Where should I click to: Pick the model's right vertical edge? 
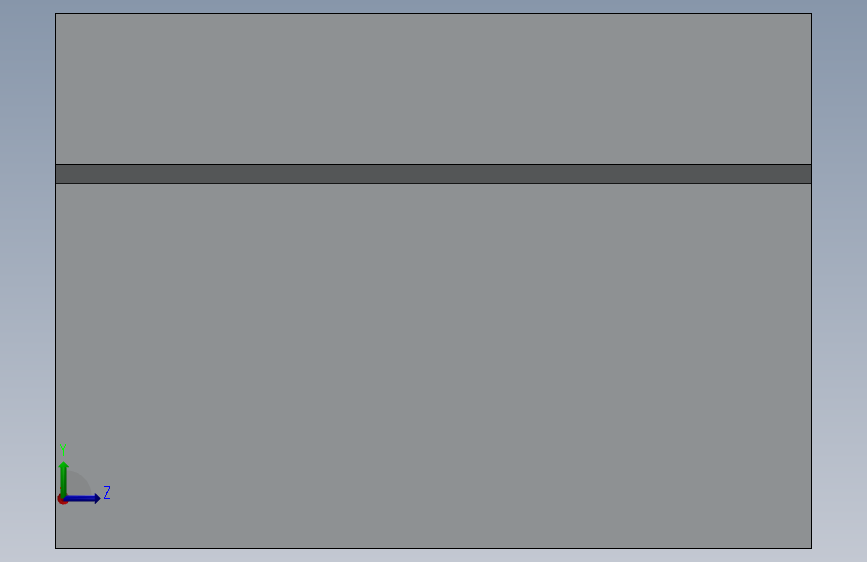pyautogui.click(x=812, y=281)
